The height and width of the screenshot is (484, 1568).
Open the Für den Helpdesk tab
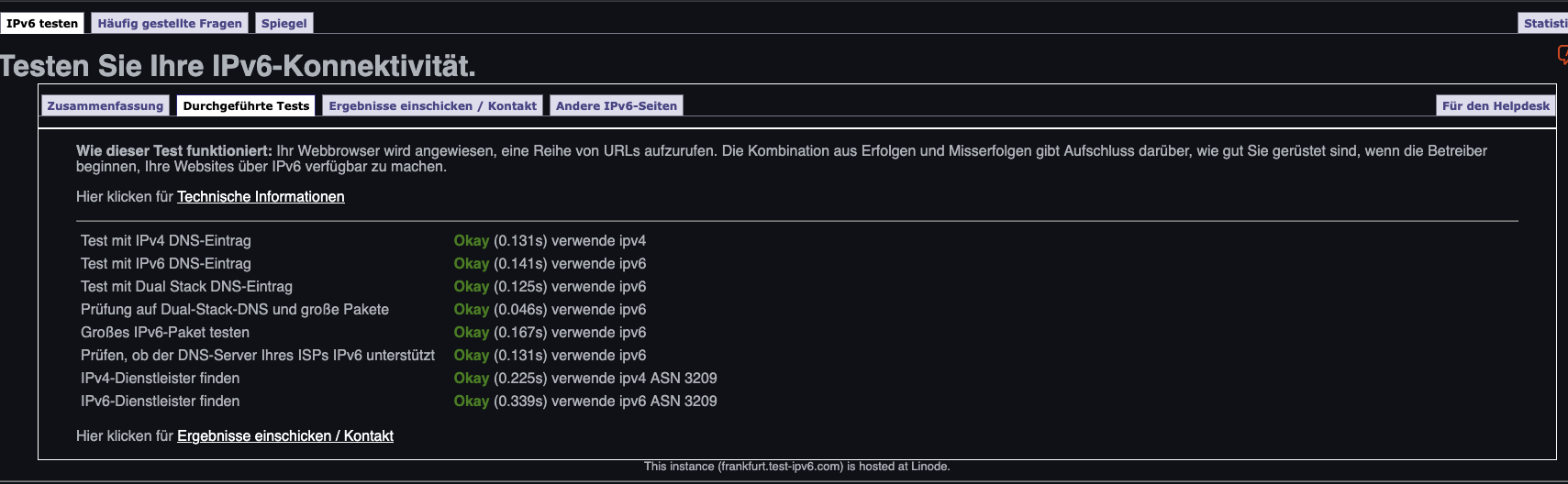click(1496, 105)
